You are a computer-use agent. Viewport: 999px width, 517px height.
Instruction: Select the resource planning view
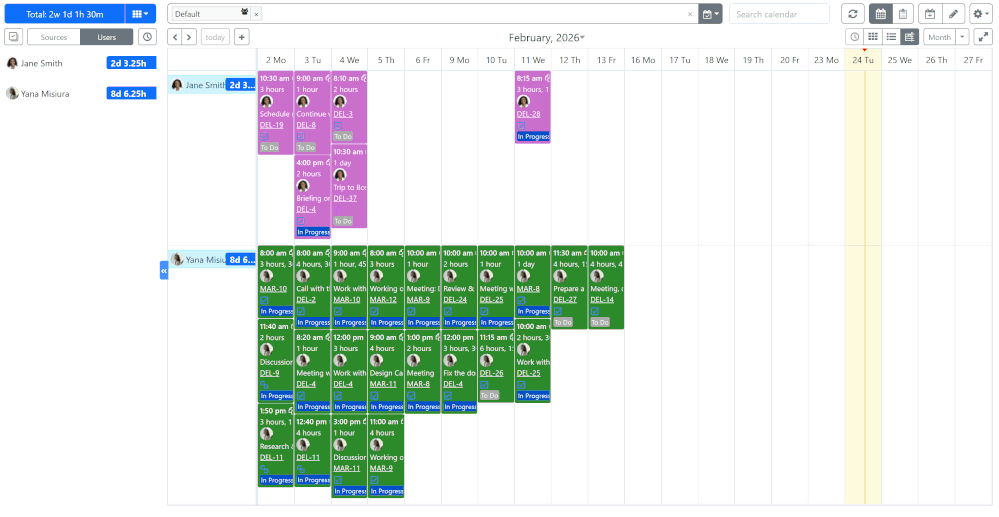coord(909,37)
